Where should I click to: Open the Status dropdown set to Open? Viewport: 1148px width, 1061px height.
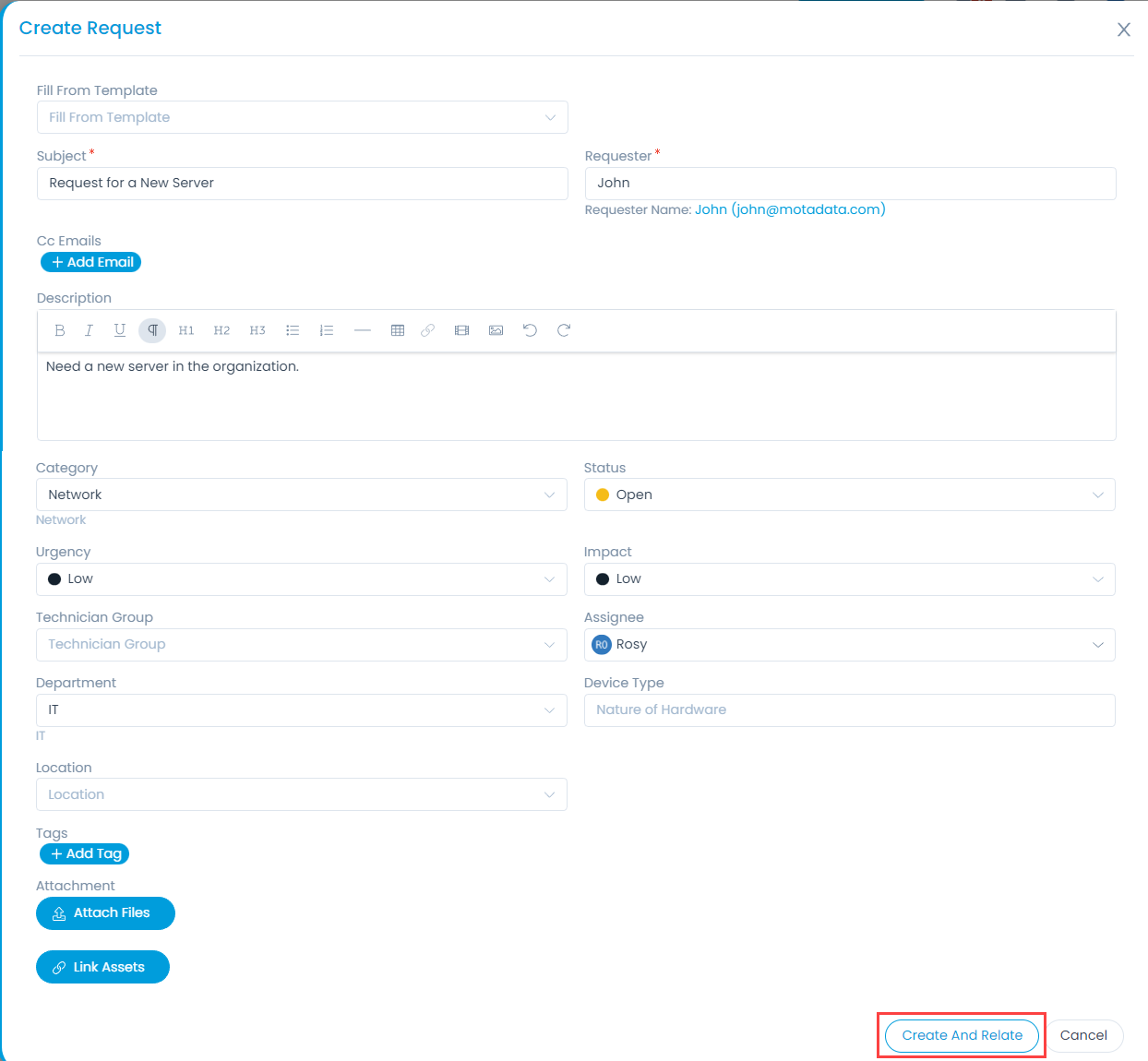point(849,495)
